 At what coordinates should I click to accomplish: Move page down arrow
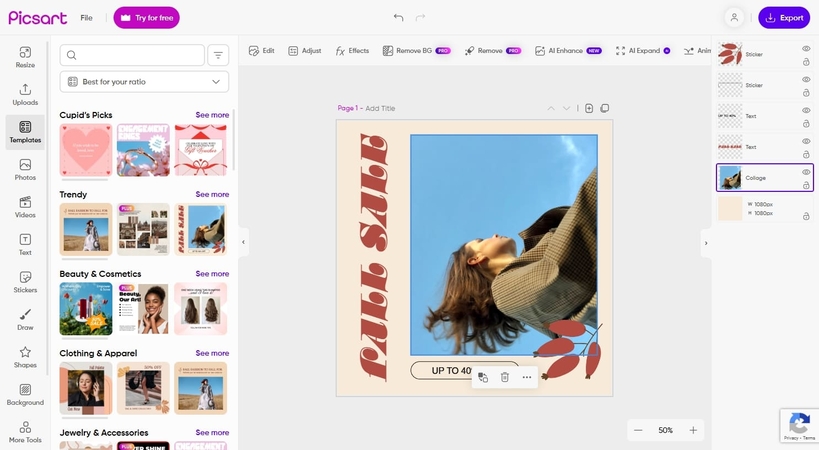[x=566, y=109]
